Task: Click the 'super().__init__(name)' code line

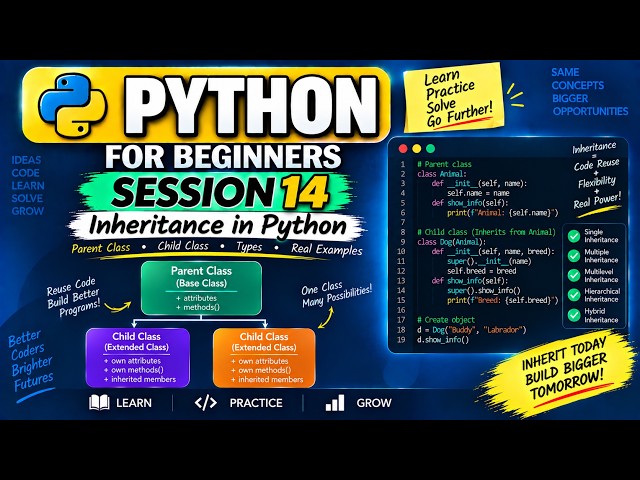Action: click(x=489, y=261)
